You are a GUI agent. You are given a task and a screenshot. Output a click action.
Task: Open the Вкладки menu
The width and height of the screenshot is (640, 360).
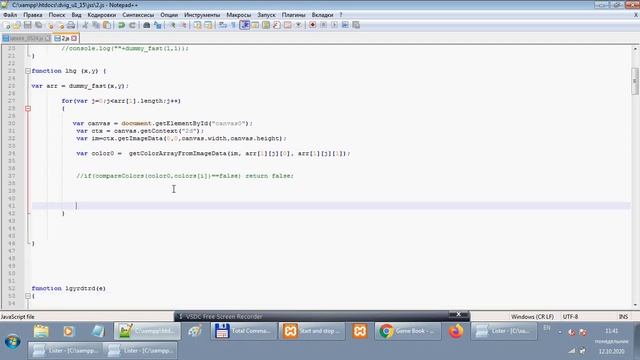322,15
